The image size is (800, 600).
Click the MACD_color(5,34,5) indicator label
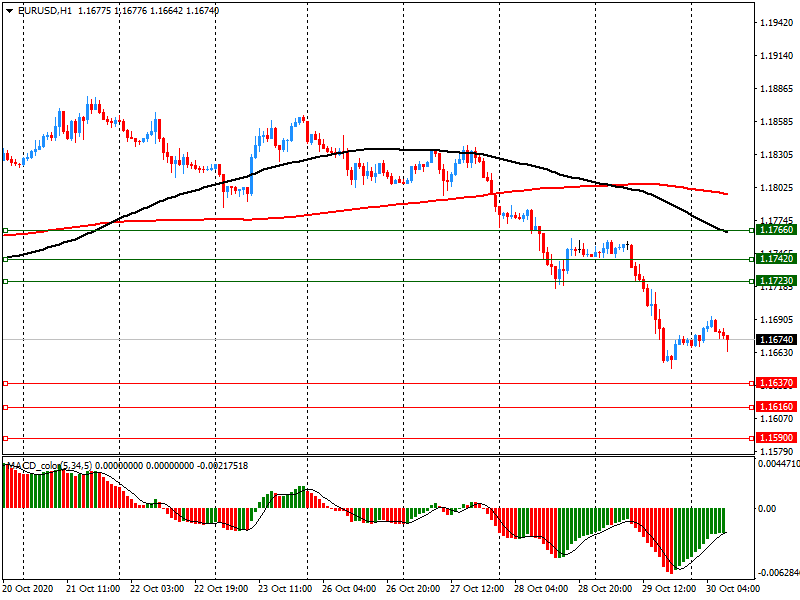(49, 466)
